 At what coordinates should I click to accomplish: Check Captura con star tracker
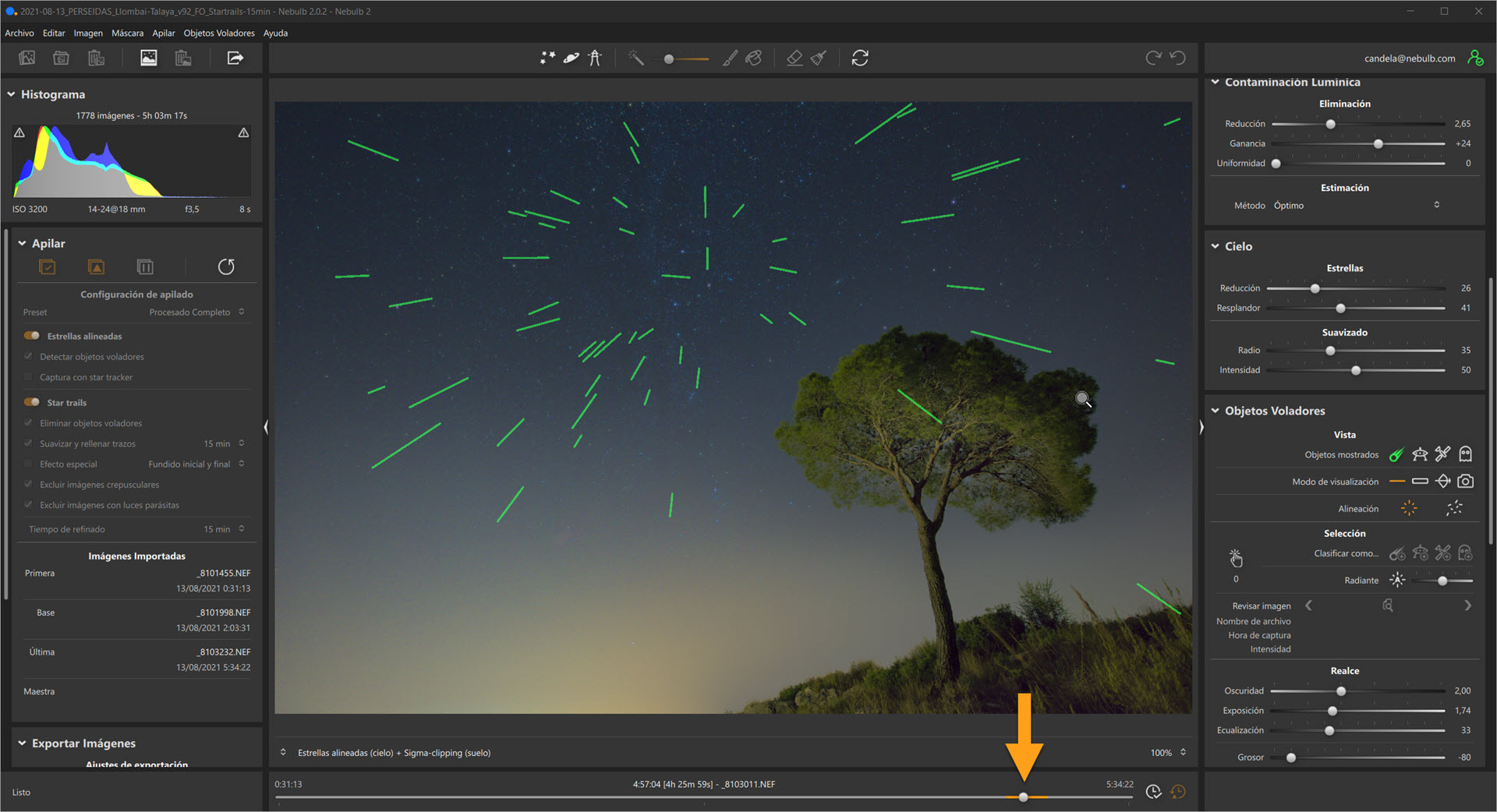29,376
